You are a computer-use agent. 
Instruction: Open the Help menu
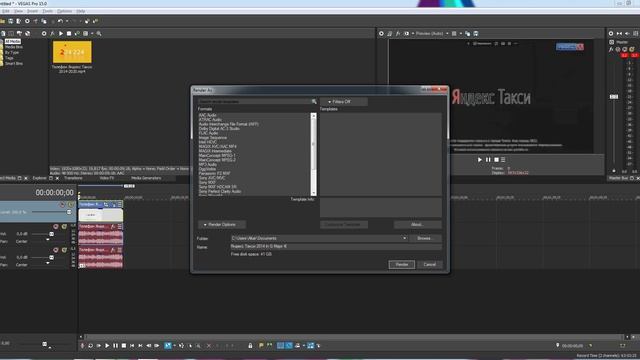click(x=81, y=11)
